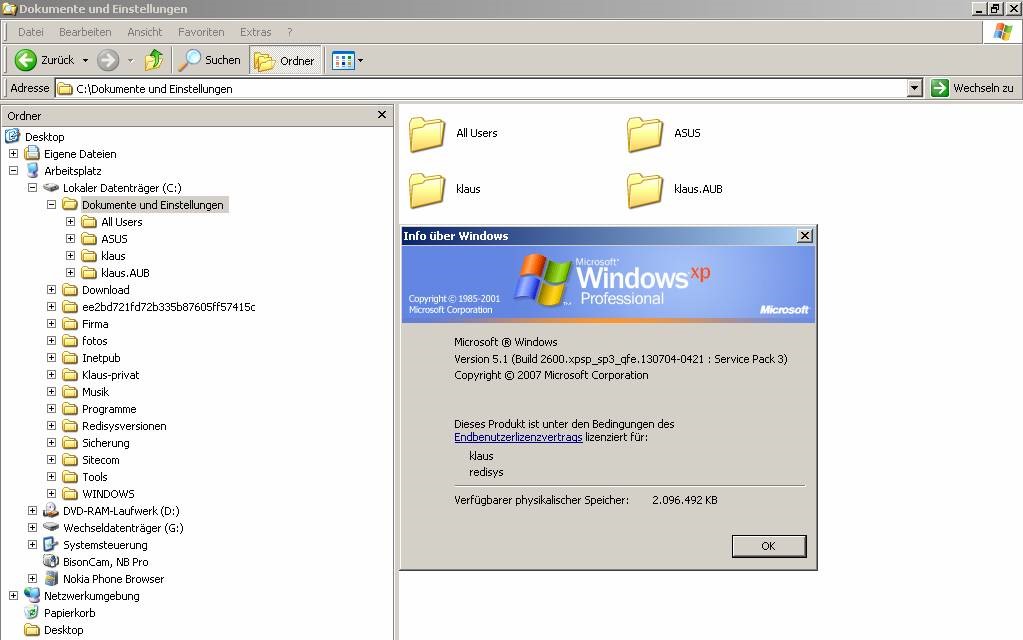This screenshot has width=1023, height=640.
Task: Open forward history dropdown arrow
Action: [130, 61]
